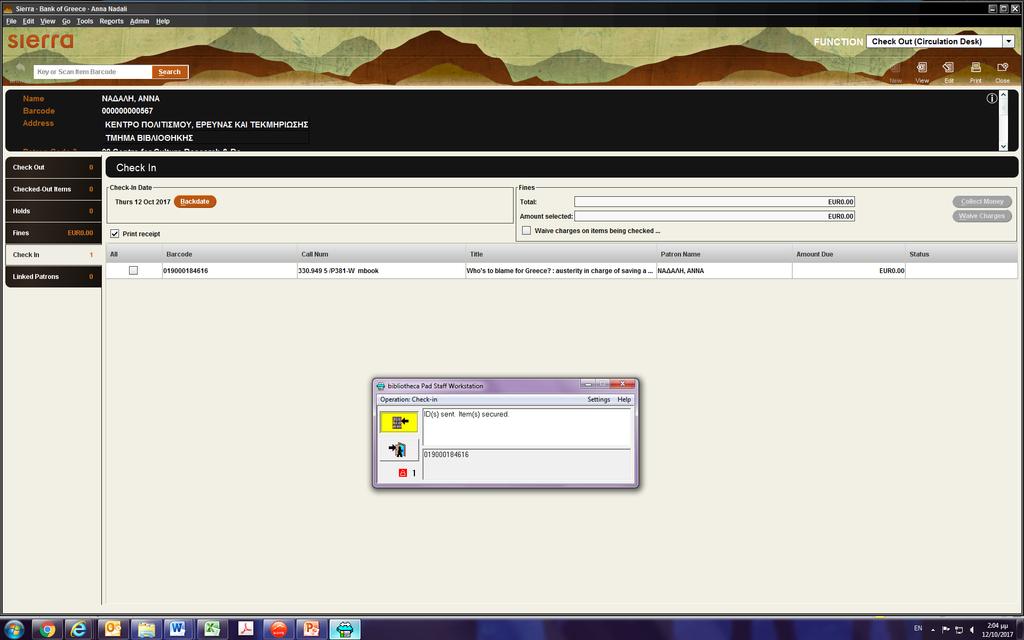Click the title cell "Who's to blame for Greece?"

[561, 270]
